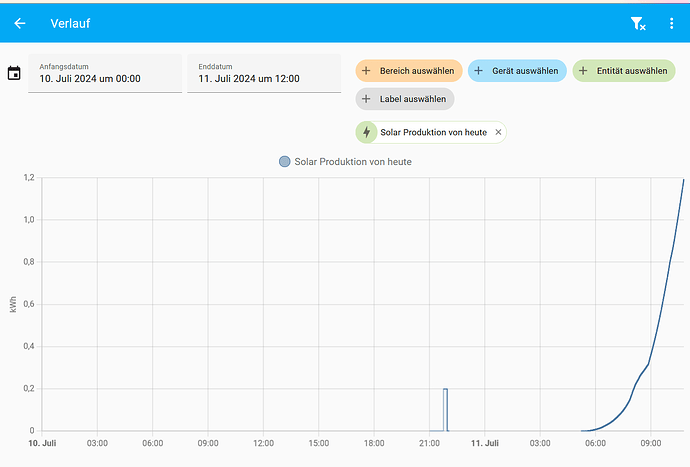Viewport: 690px width, 467px height.
Task: Click the 15:00 axis label
Action: pyautogui.click(x=319, y=443)
